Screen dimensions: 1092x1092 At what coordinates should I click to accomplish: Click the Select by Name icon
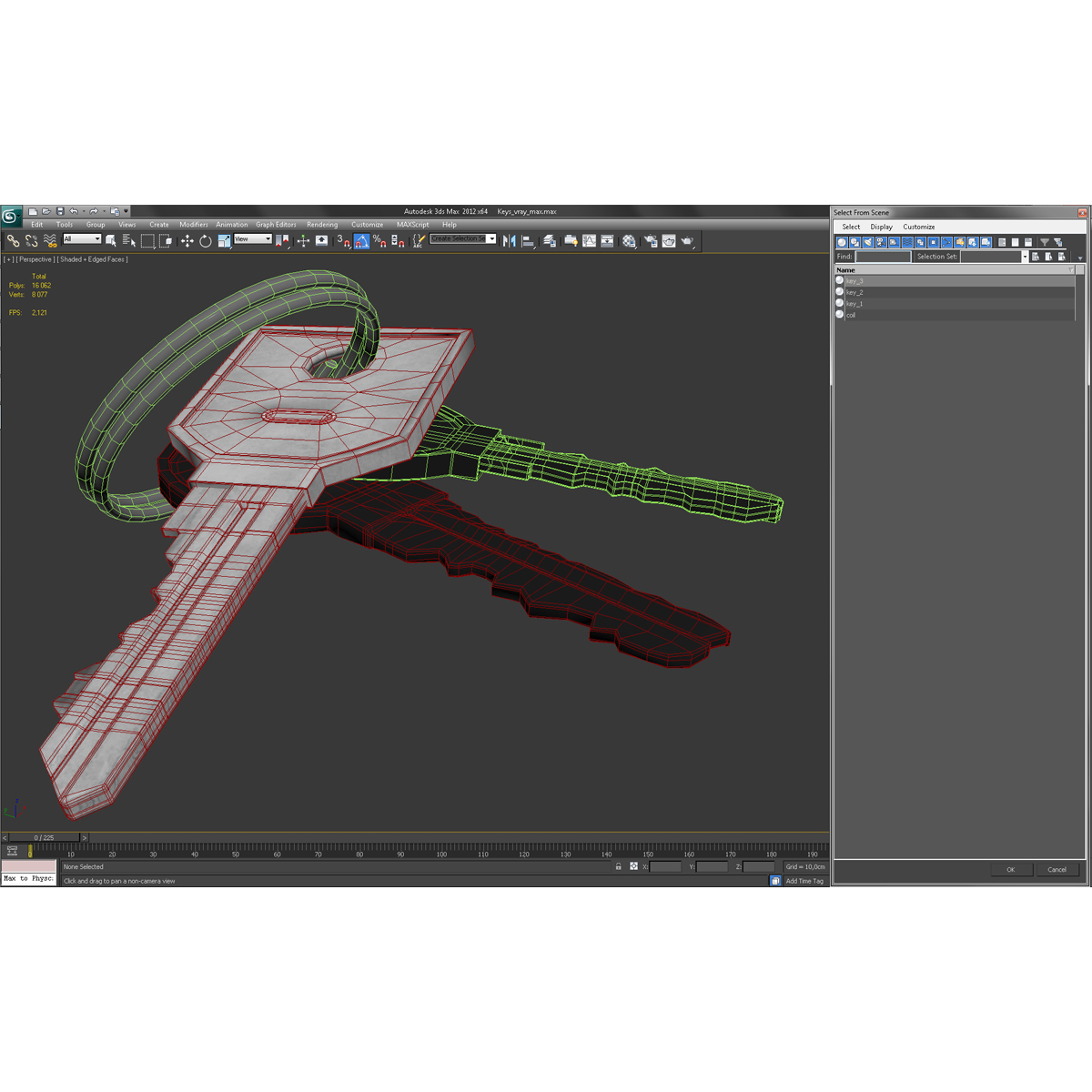[x=128, y=240]
